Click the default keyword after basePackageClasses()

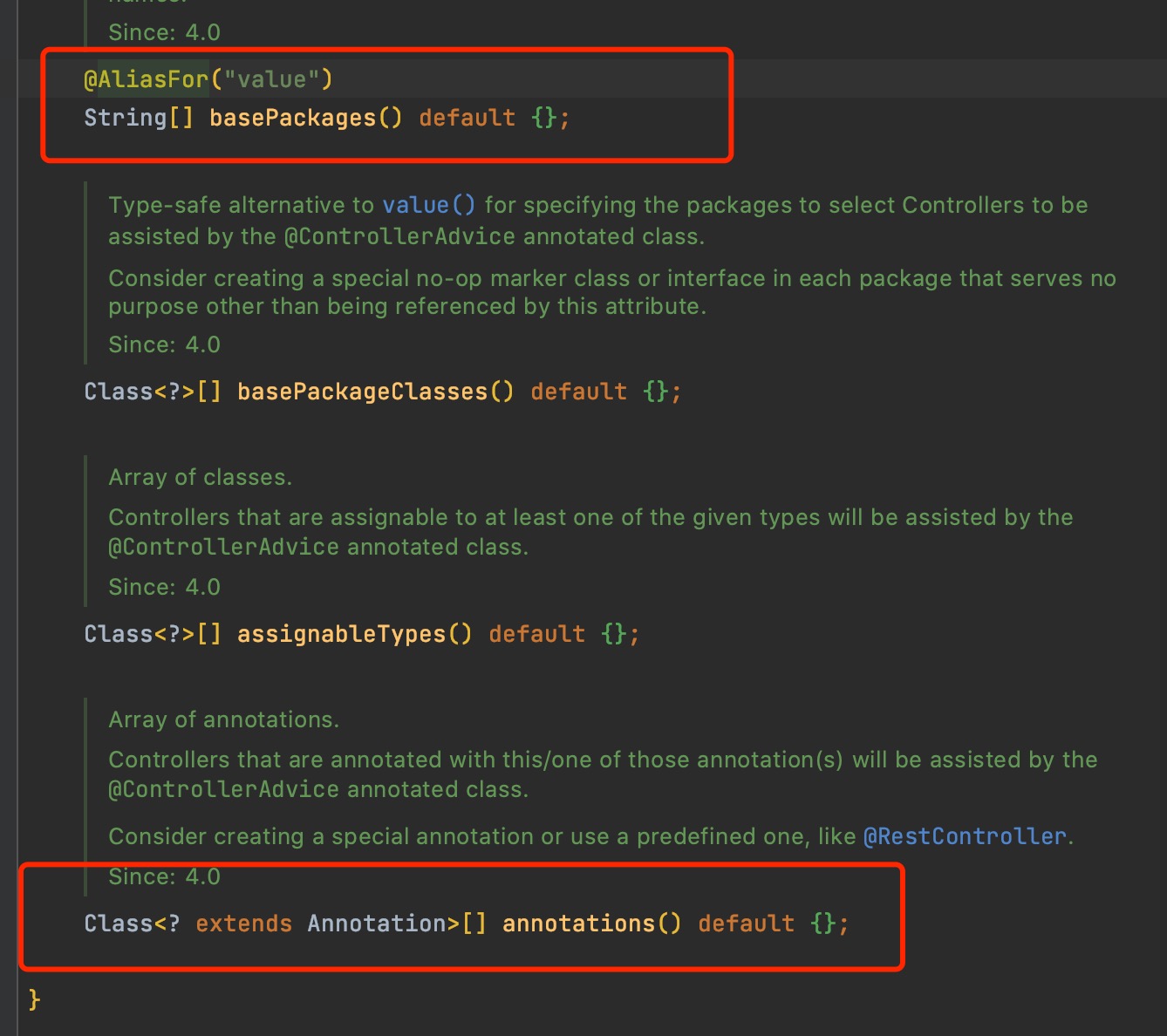(x=579, y=392)
